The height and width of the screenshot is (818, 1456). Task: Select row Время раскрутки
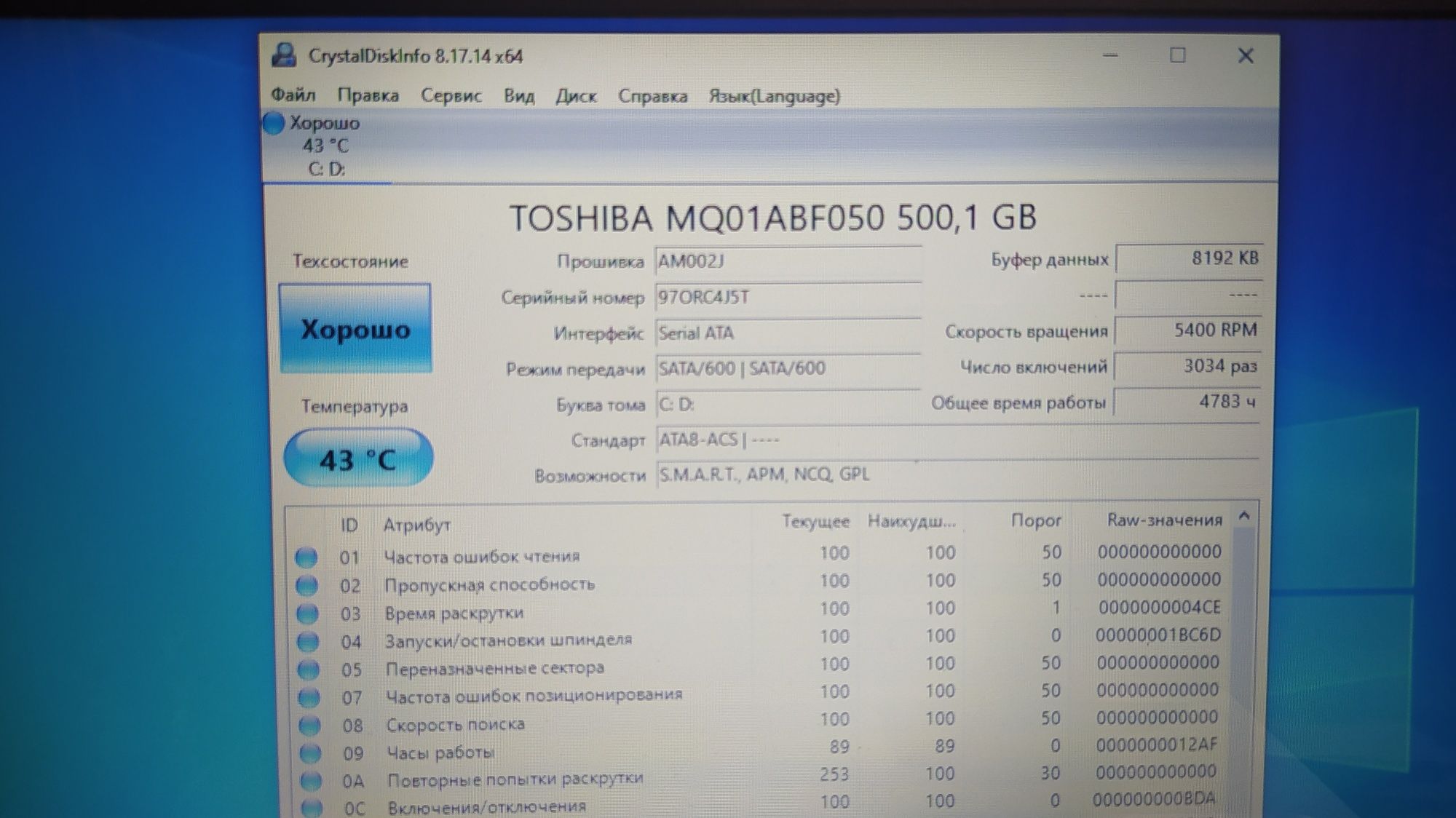[759, 610]
